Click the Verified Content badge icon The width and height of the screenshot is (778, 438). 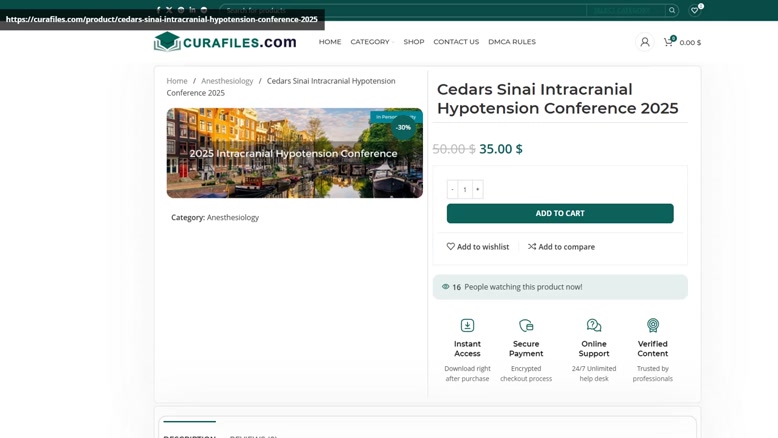point(653,325)
